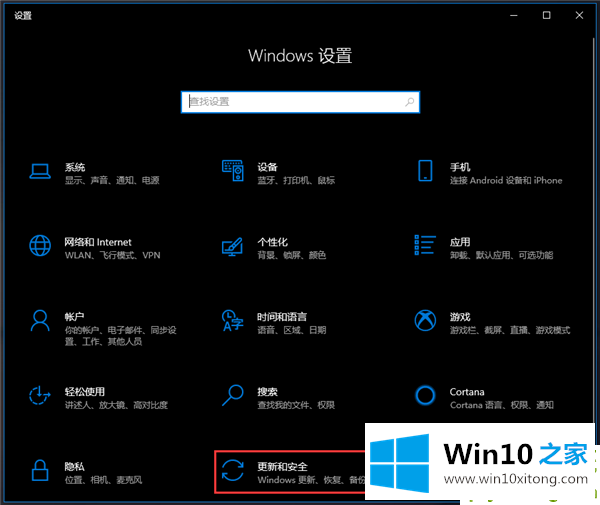Screen dimensions: 600x505
Task: Click description 游戏栏、截屏、直播、游戏模式
Action: point(510,330)
